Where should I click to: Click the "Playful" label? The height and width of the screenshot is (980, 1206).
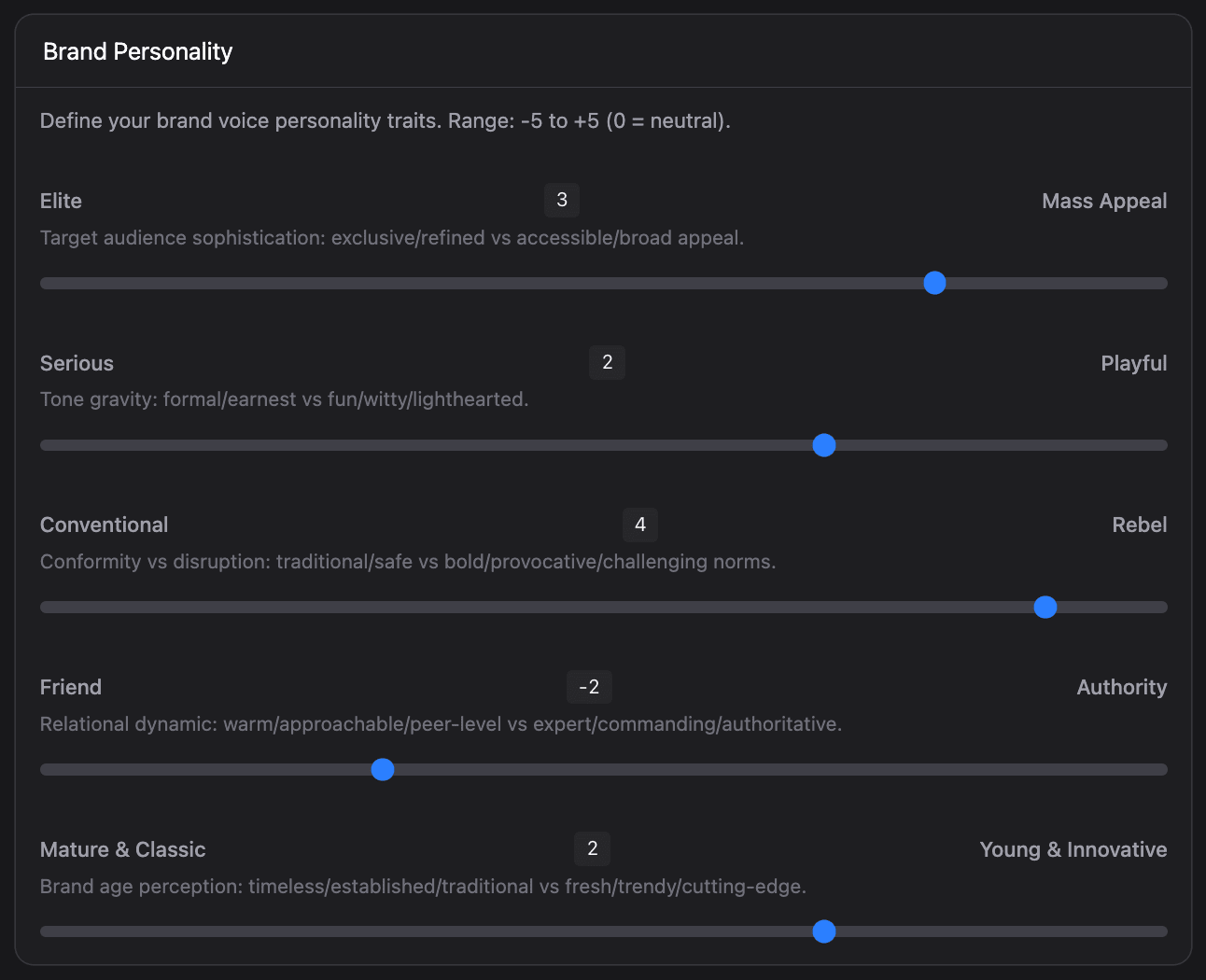[x=1134, y=363]
